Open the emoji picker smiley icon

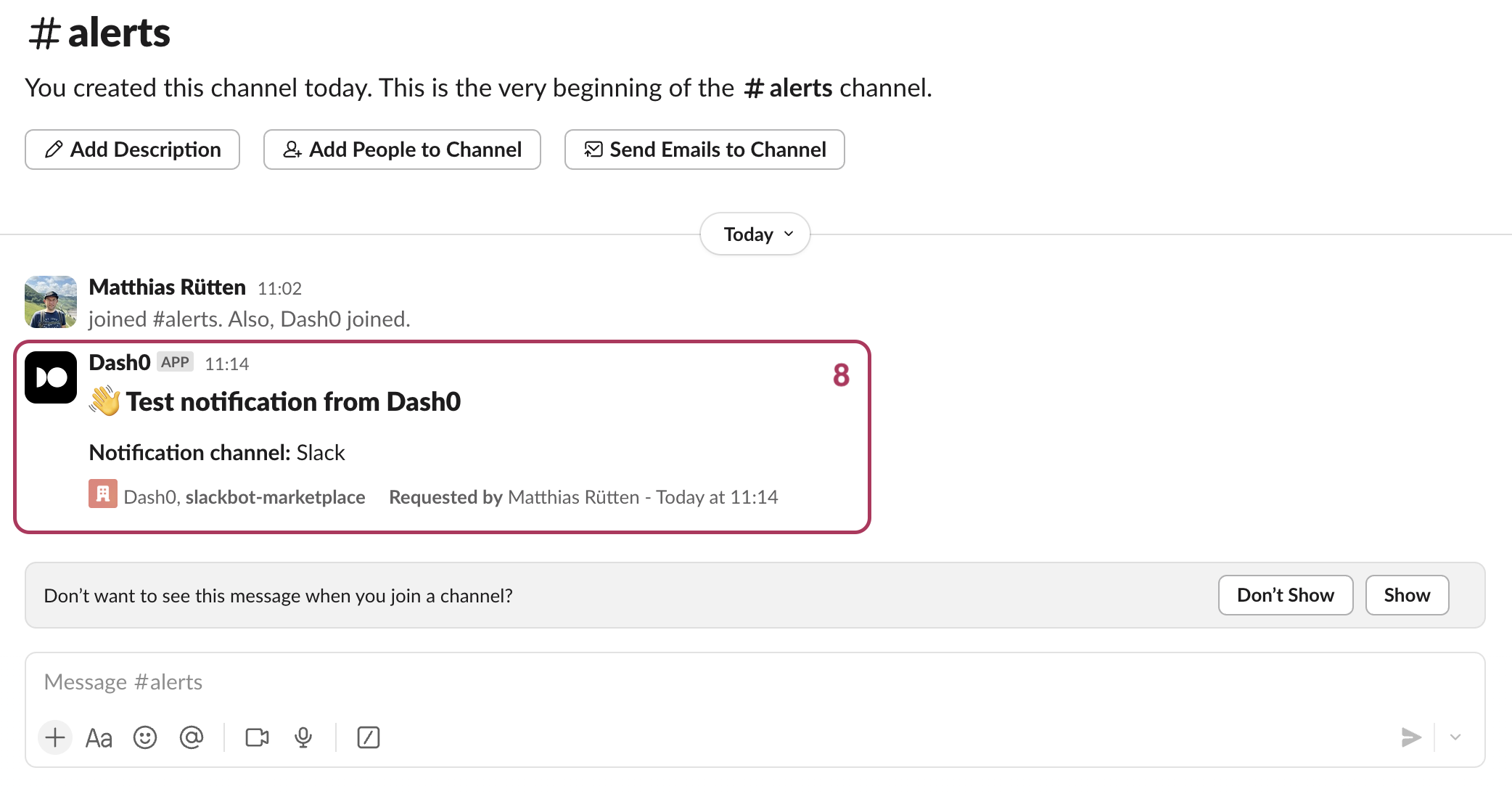(x=145, y=737)
